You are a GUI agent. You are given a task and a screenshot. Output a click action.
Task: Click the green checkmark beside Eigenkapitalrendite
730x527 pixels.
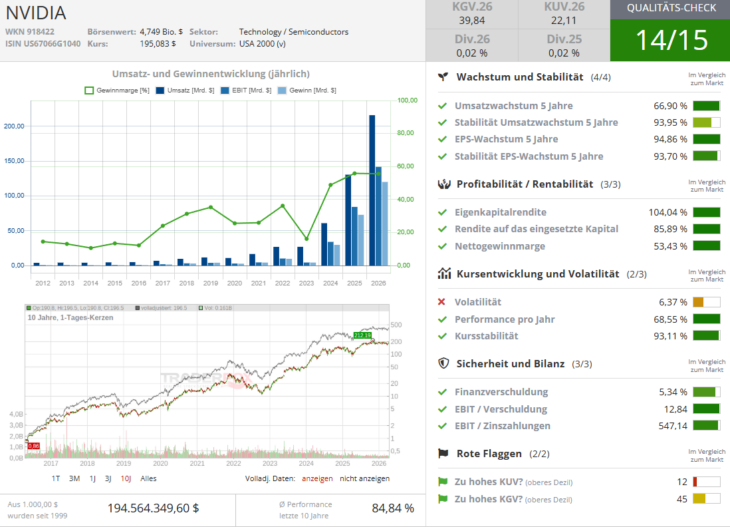(x=442, y=211)
